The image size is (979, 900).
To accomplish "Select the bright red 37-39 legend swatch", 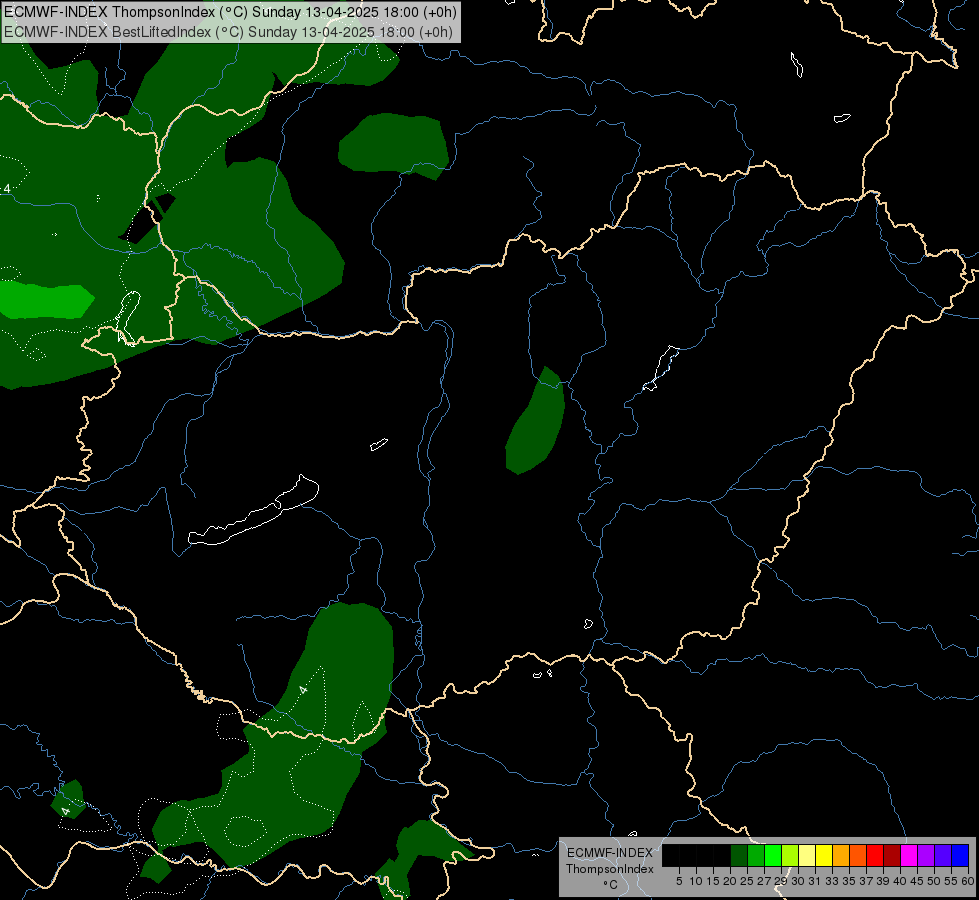I will [874, 855].
